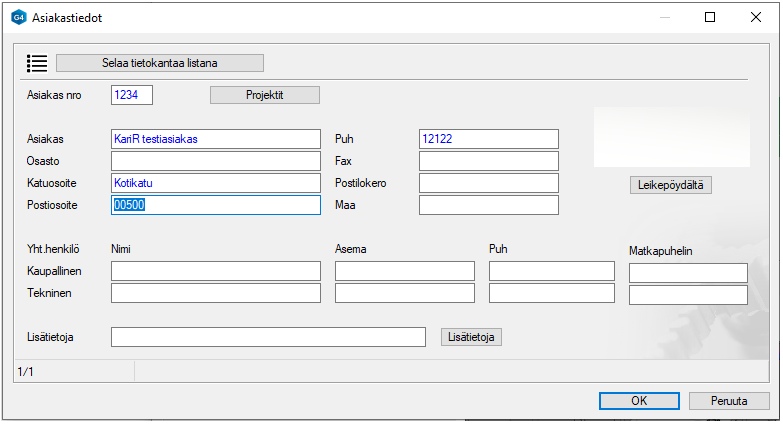Click the Postilokero input field
Screen dimensions: 783x424
(488, 183)
